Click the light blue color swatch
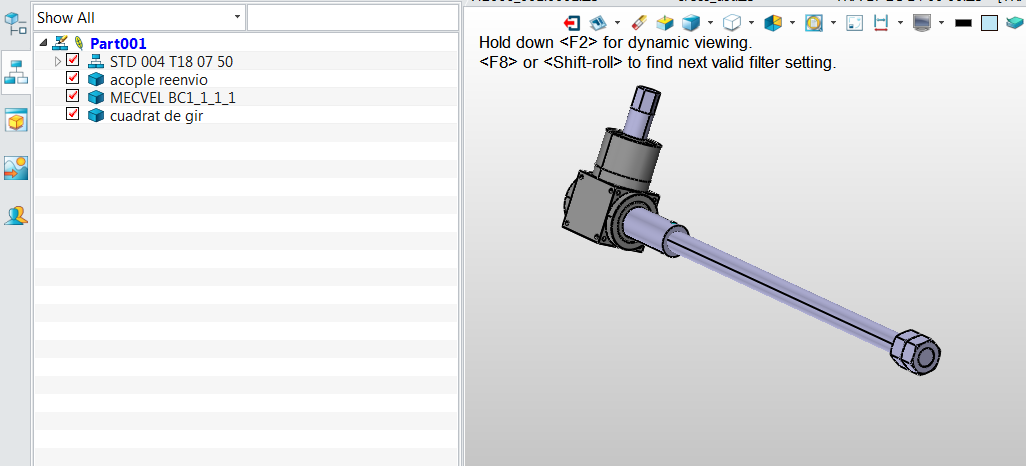 (990, 24)
